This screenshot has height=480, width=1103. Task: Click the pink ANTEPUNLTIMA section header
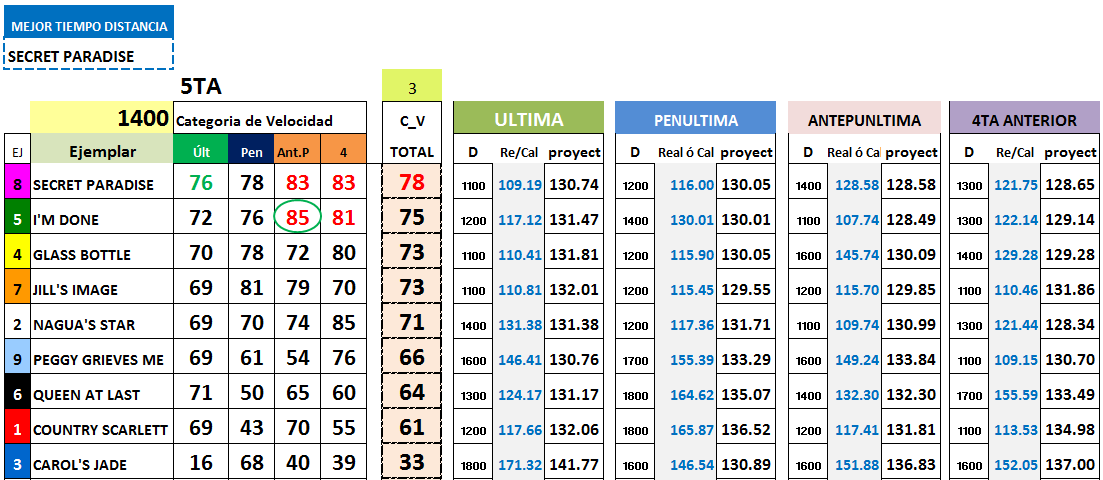pos(864,120)
